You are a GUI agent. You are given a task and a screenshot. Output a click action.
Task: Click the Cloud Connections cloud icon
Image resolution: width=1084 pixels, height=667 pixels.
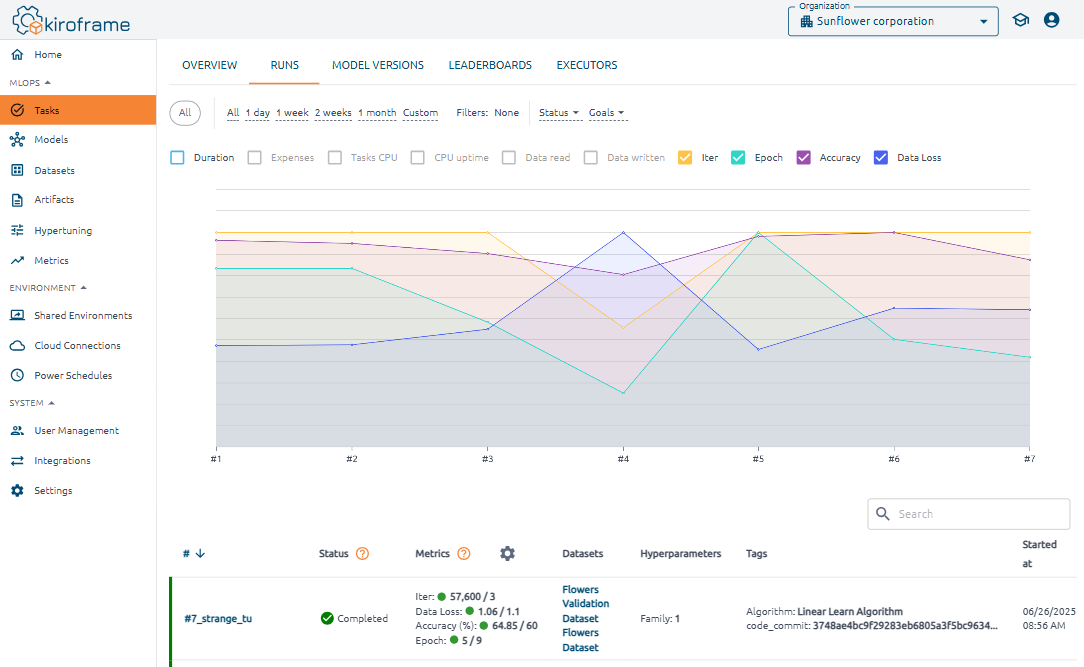click(17, 346)
